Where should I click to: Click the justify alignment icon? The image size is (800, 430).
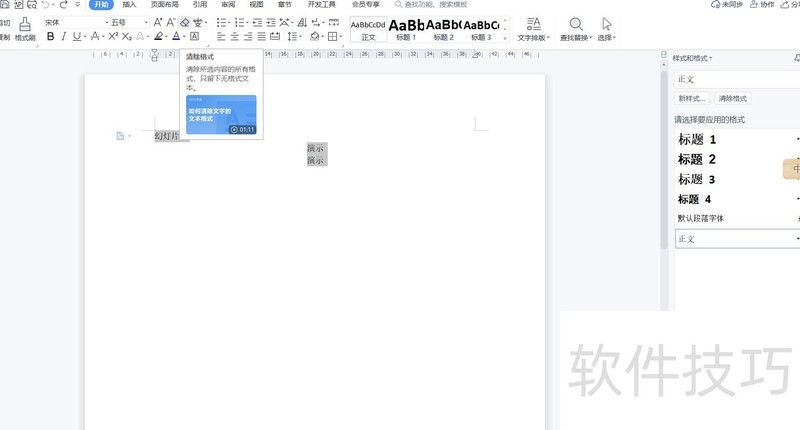point(262,36)
